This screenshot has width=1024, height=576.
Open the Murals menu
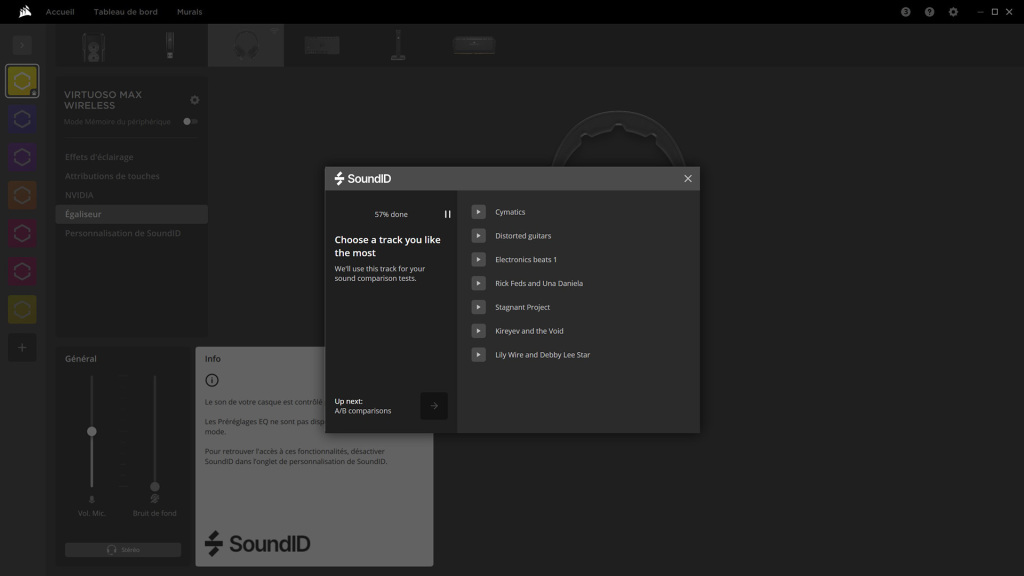click(189, 12)
